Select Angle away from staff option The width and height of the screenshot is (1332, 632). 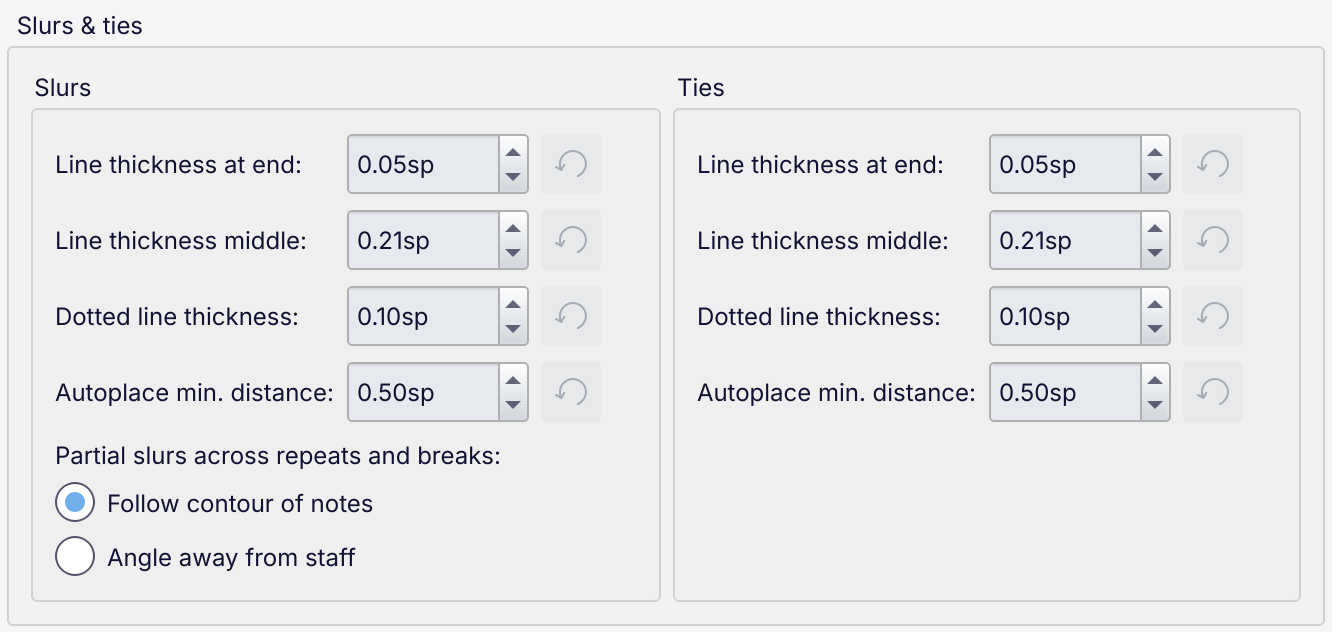click(x=75, y=557)
